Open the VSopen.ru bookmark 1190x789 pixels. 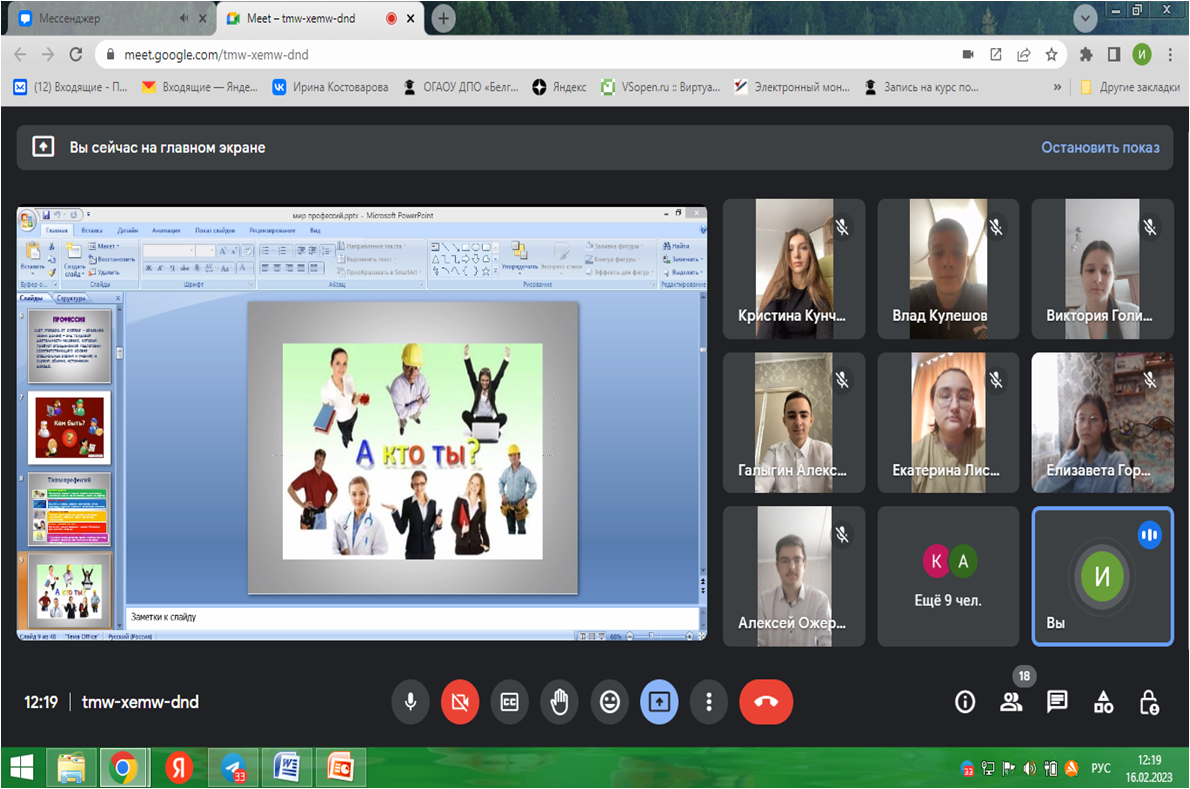pos(660,87)
